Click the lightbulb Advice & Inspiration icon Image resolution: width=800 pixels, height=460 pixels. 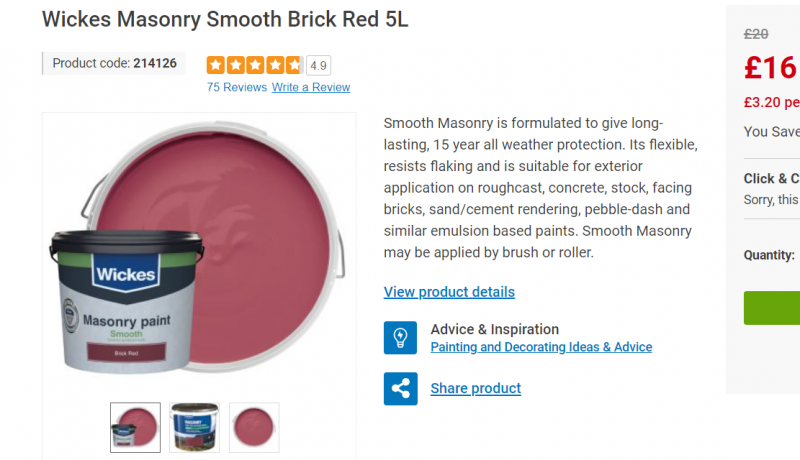400,338
